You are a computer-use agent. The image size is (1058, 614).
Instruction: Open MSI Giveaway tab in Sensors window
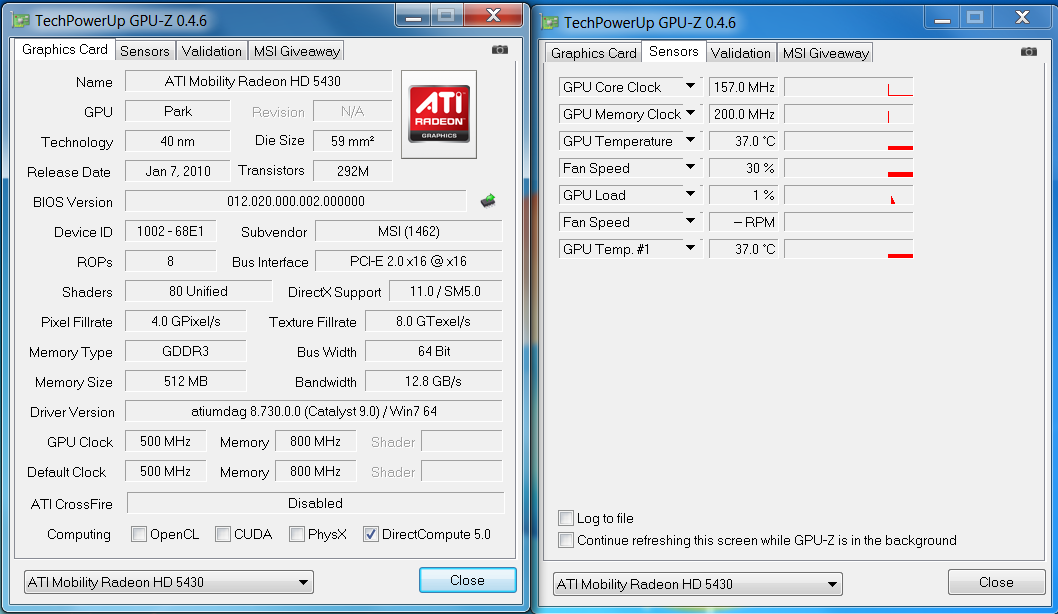(825, 53)
